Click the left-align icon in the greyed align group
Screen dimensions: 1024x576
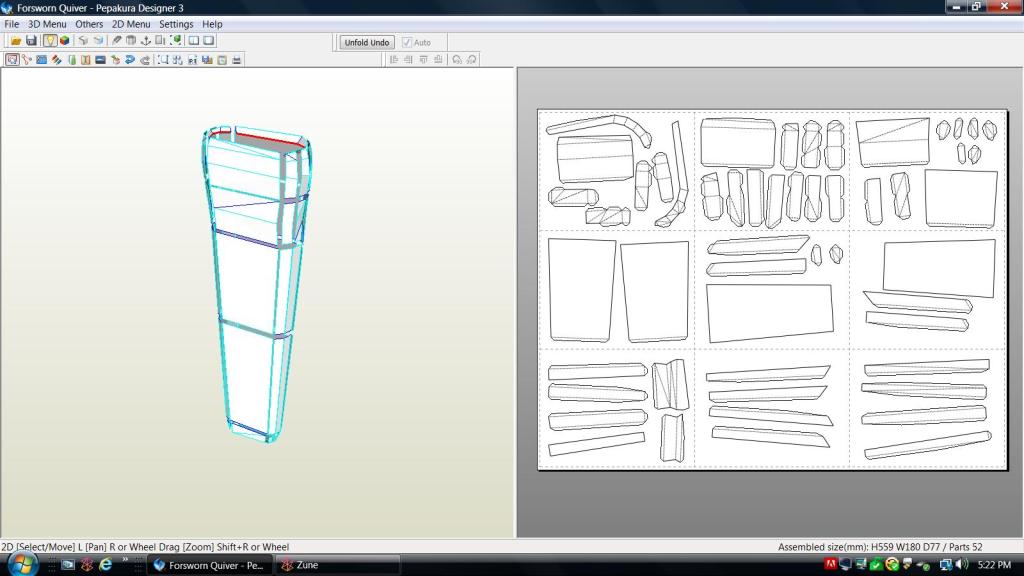(x=394, y=59)
